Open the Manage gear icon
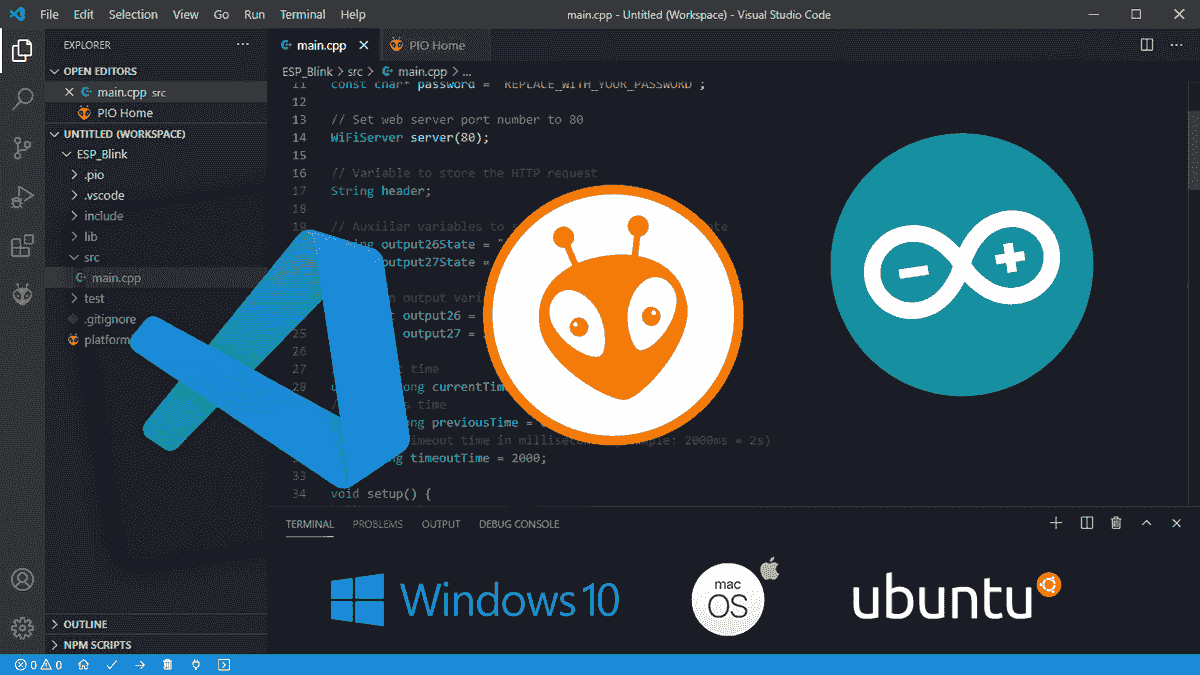1200x675 pixels. [x=22, y=628]
